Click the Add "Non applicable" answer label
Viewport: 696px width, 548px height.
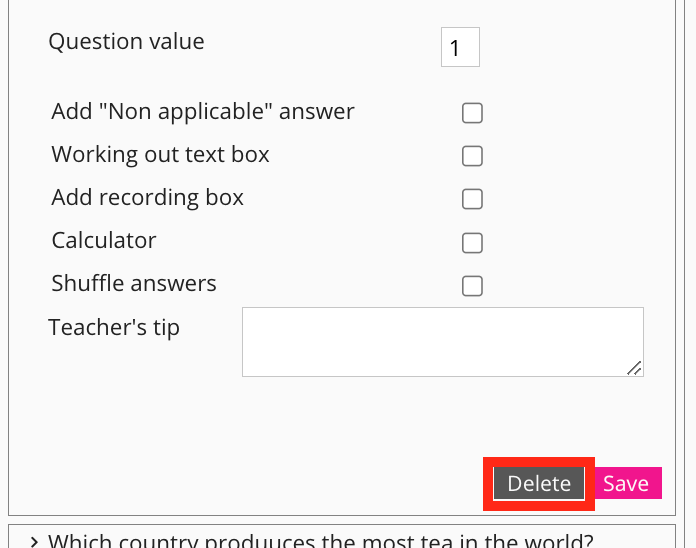tap(203, 112)
